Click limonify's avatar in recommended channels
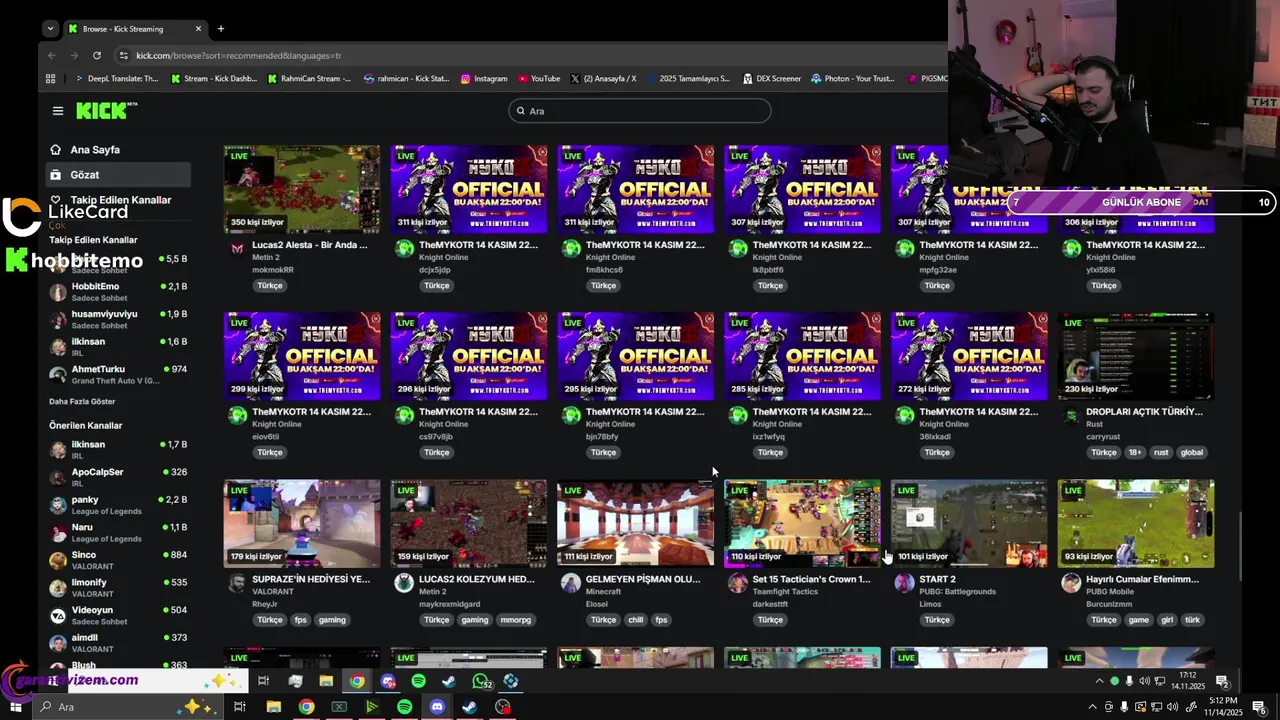The image size is (1280, 720). point(58,587)
